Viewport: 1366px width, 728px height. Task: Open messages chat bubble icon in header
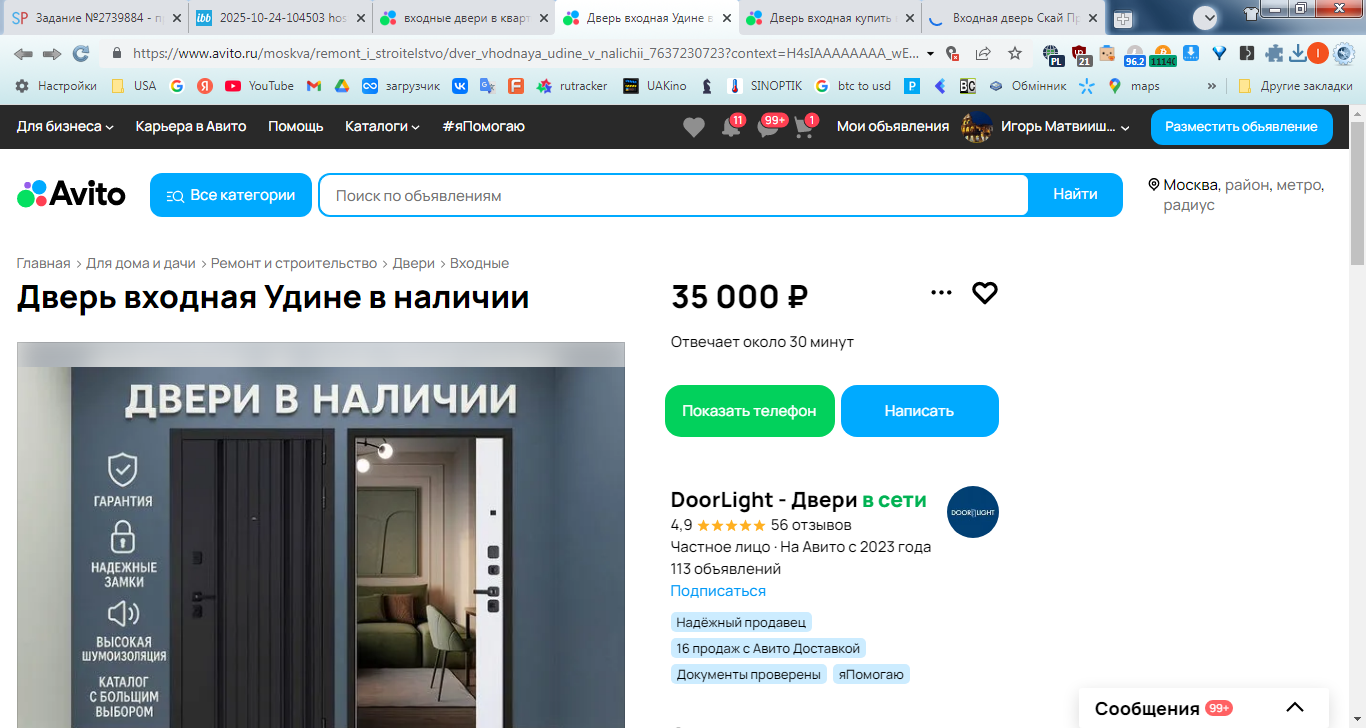click(767, 128)
